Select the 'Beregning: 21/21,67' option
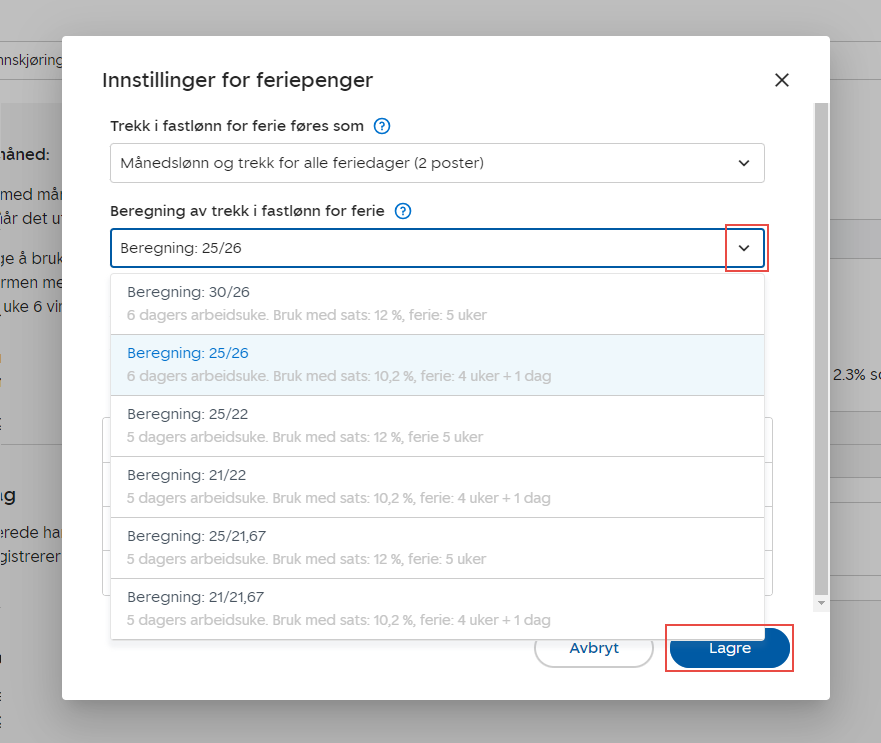 pos(436,609)
